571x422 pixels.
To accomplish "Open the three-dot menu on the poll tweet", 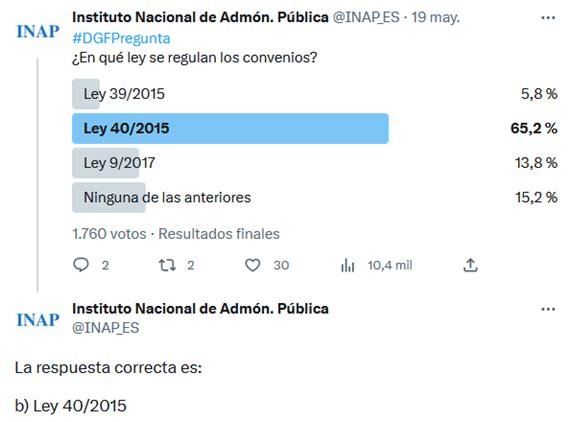I will [548, 17].
